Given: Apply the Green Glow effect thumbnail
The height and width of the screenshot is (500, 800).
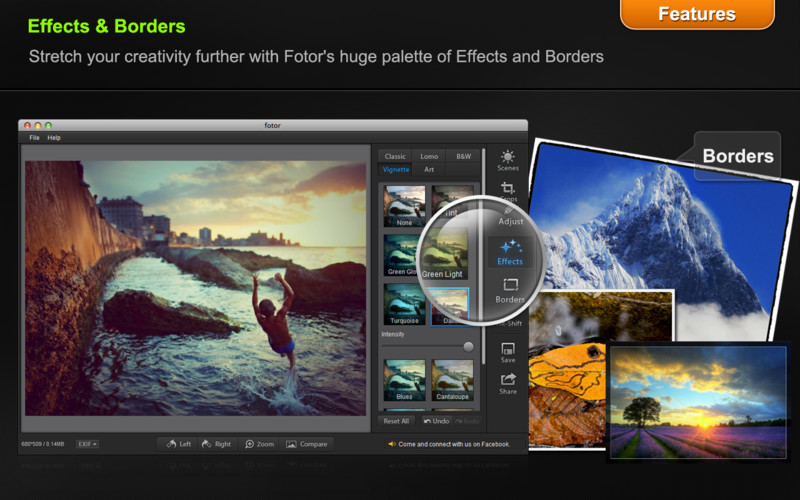Looking at the screenshot, I should (x=402, y=256).
